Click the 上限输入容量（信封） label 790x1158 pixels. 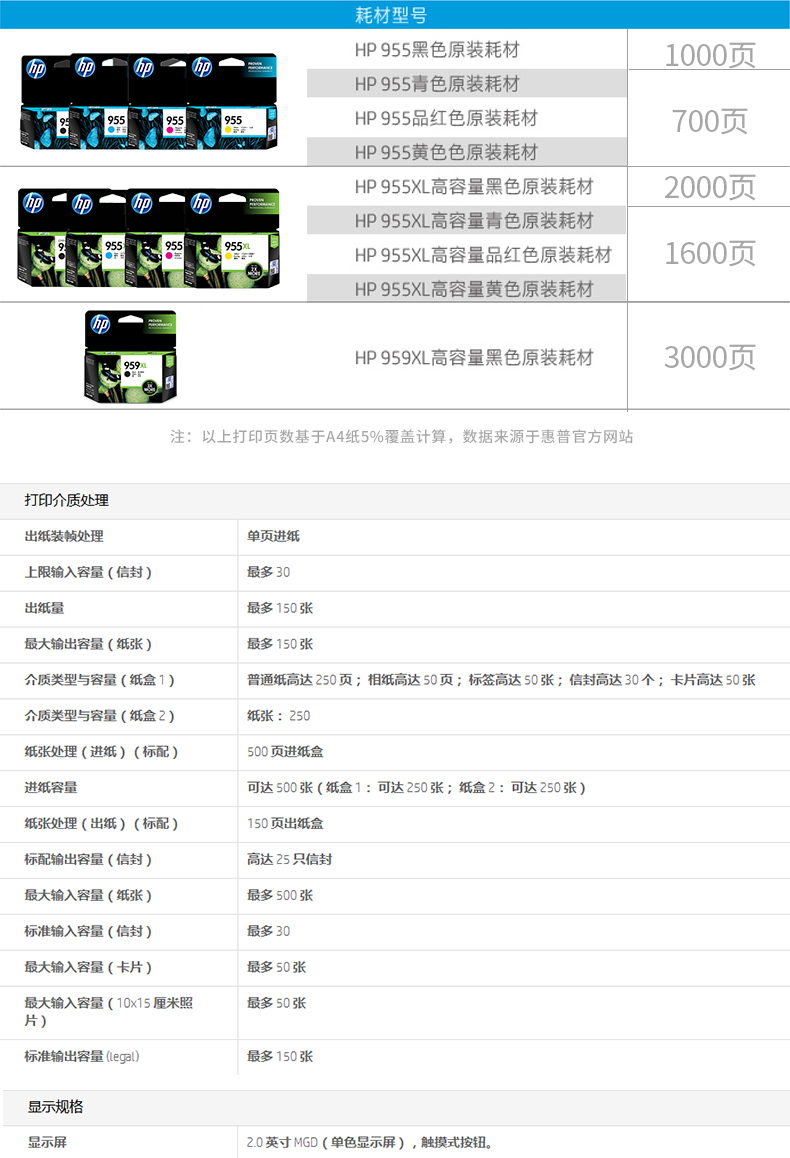tap(88, 572)
